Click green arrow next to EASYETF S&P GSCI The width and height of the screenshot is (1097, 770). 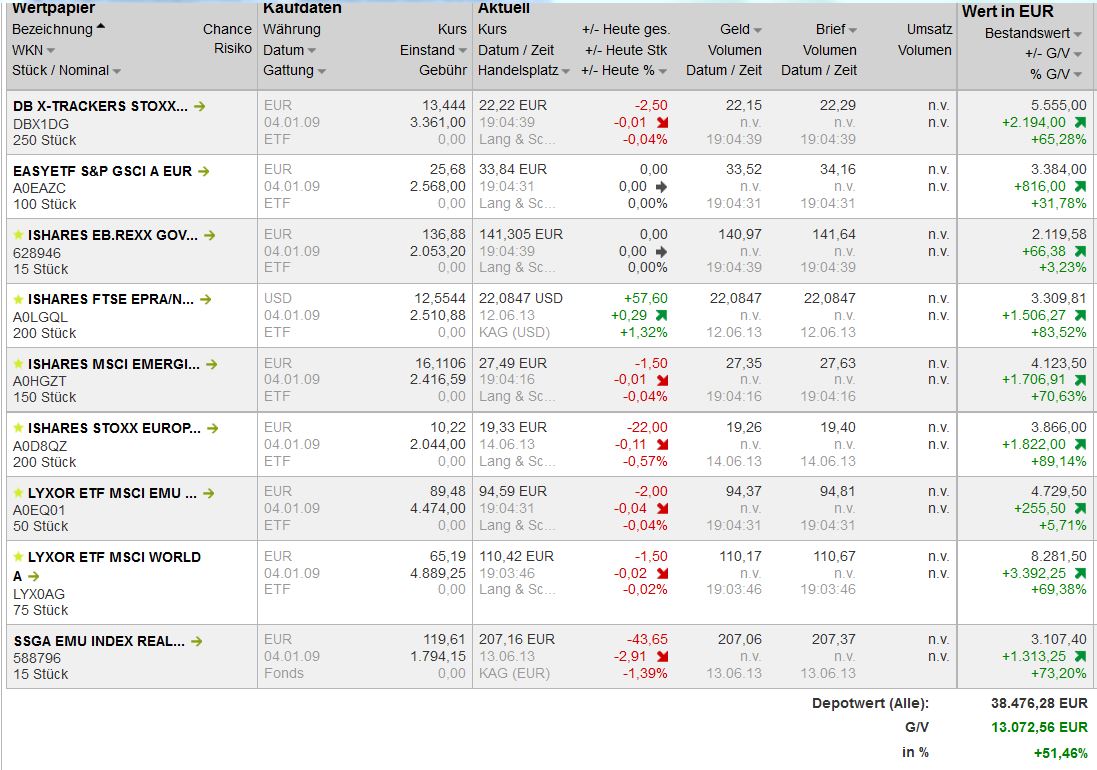coord(204,171)
